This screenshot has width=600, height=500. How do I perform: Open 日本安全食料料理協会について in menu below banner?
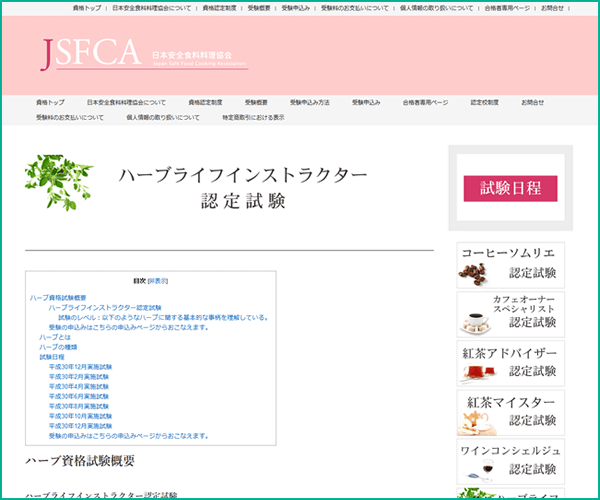(x=126, y=103)
